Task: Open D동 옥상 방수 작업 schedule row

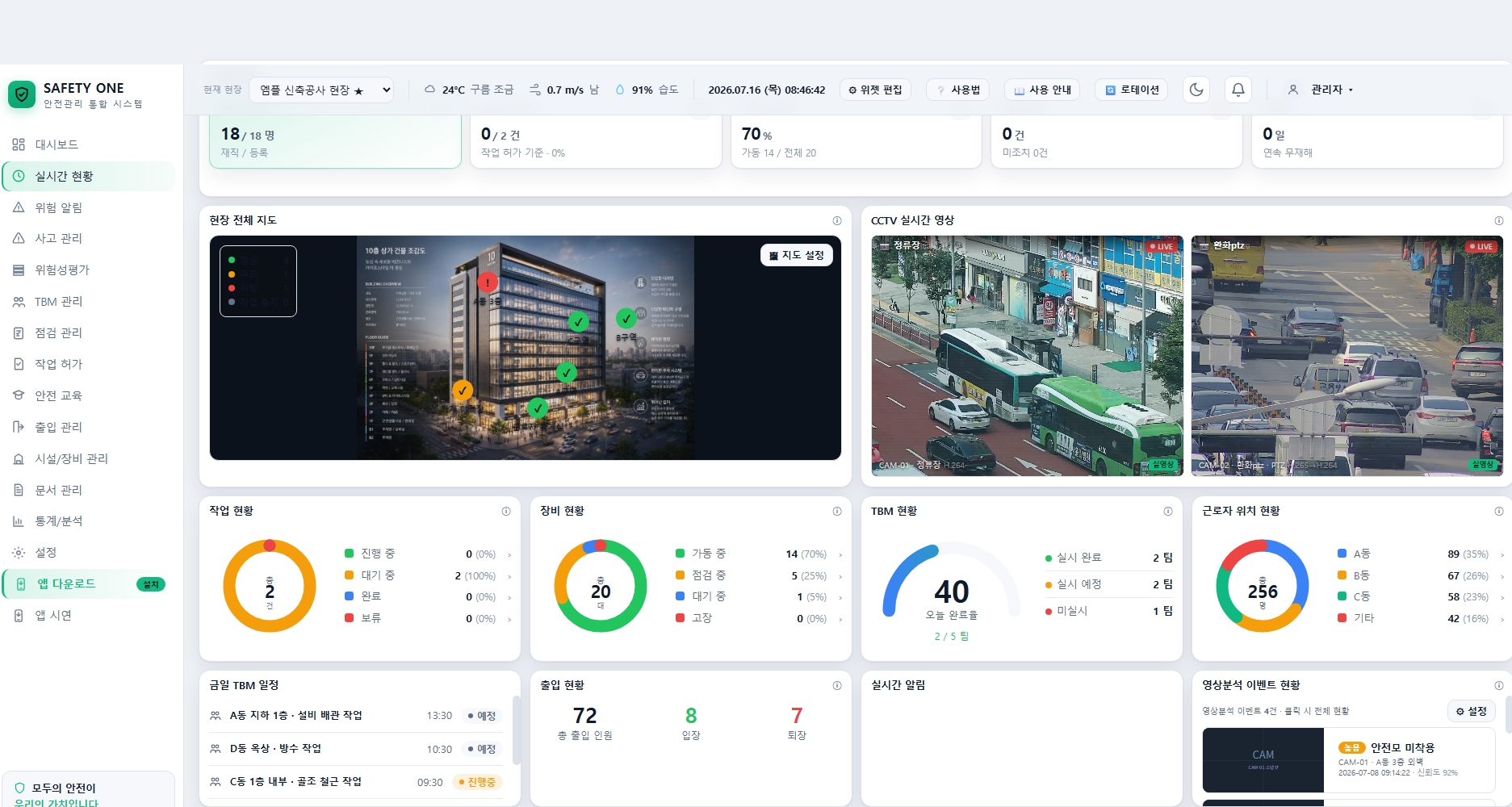Action: (x=356, y=749)
